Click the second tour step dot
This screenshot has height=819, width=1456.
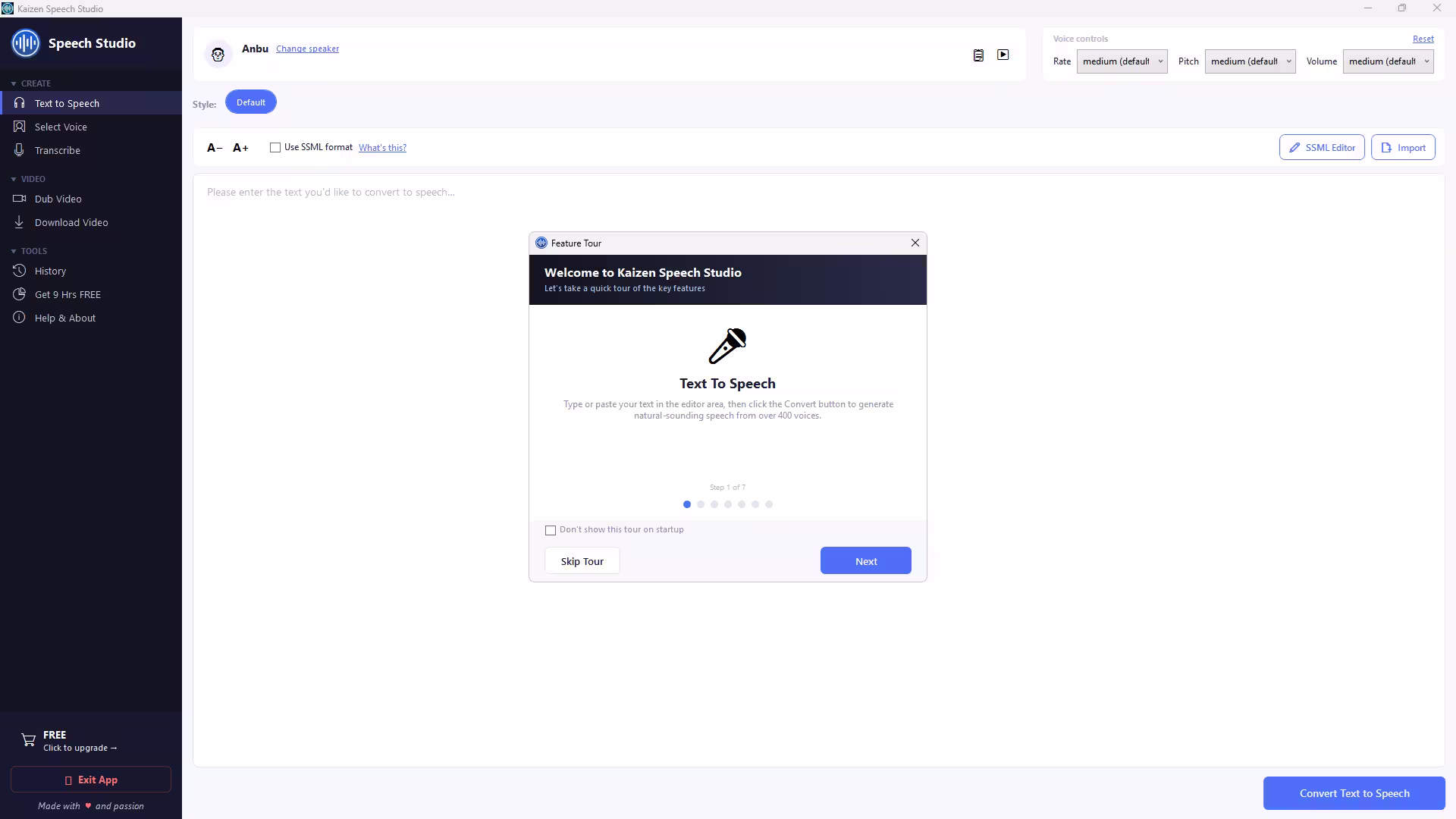pyautogui.click(x=701, y=504)
